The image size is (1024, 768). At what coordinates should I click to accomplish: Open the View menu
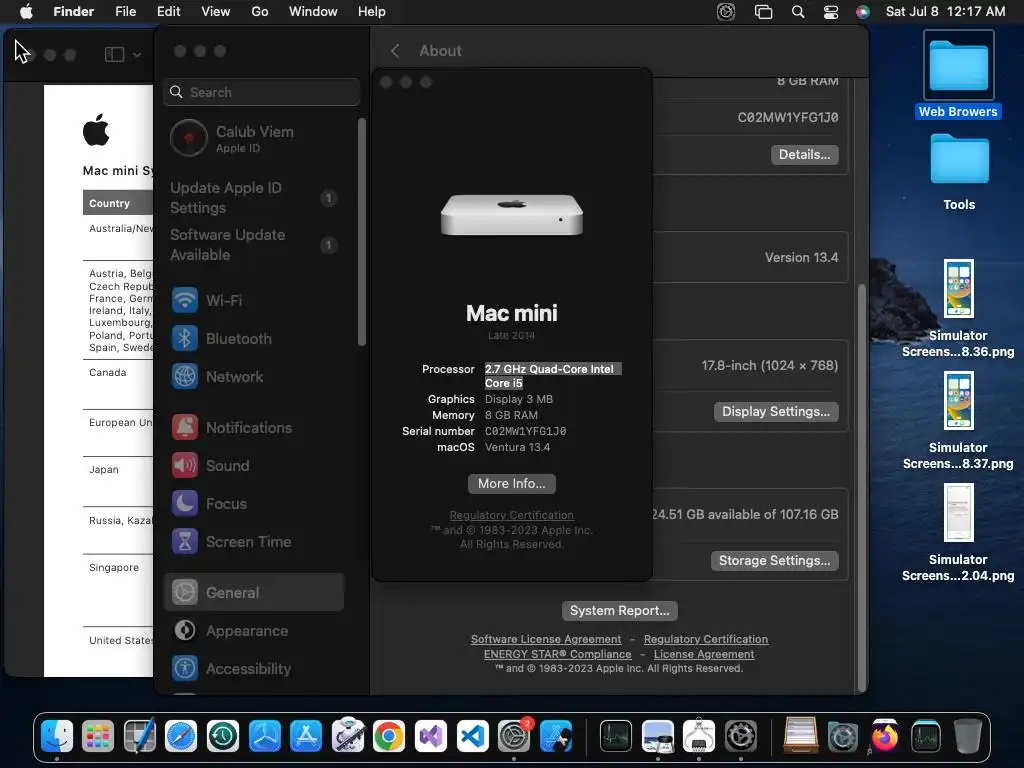(x=216, y=12)
